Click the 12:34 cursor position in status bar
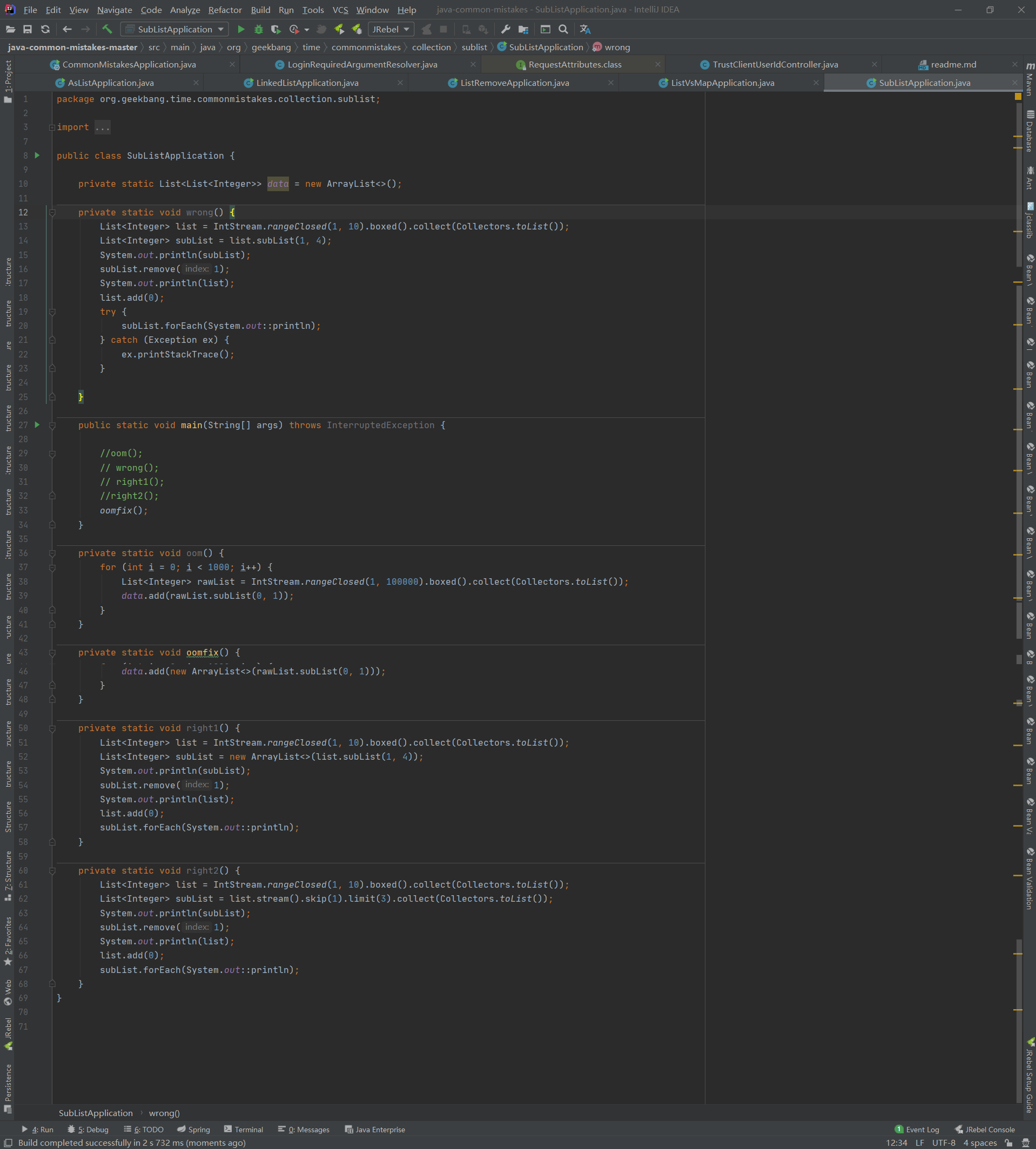 [897, 1143]
